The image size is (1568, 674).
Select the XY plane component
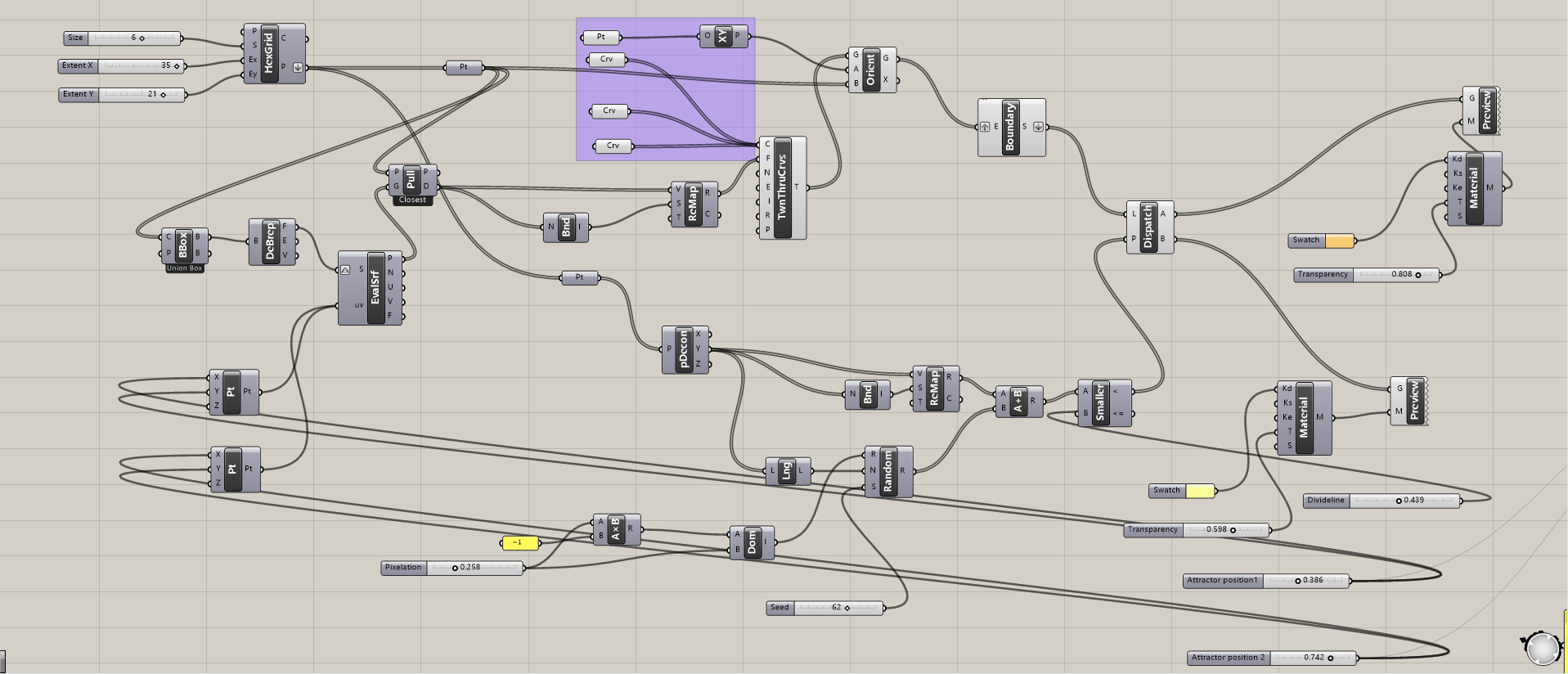point(723,36)
